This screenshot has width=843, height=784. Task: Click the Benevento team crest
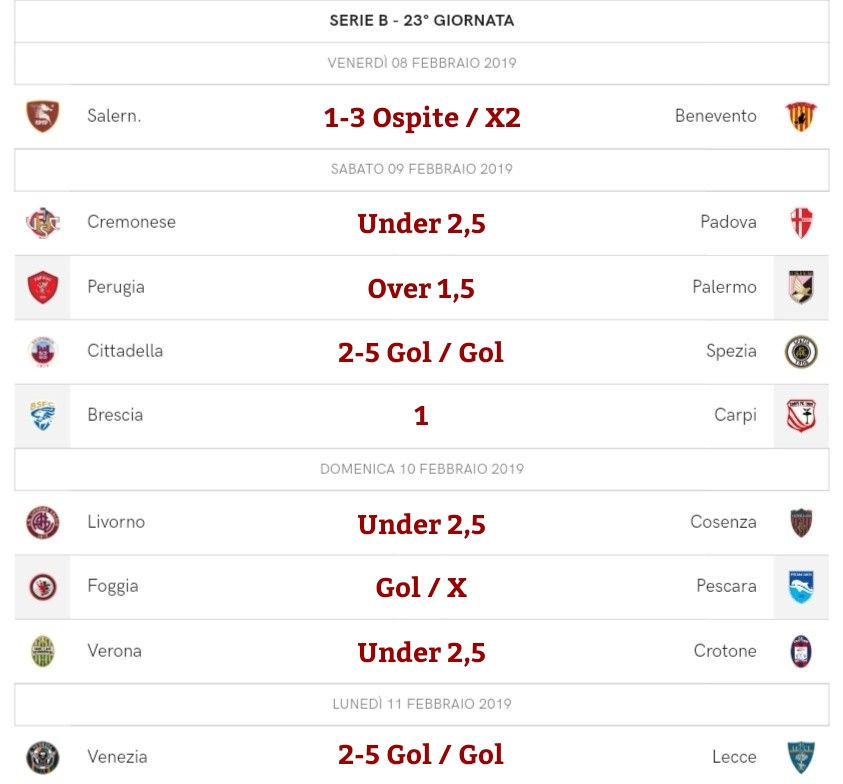(x=801, y=116)
